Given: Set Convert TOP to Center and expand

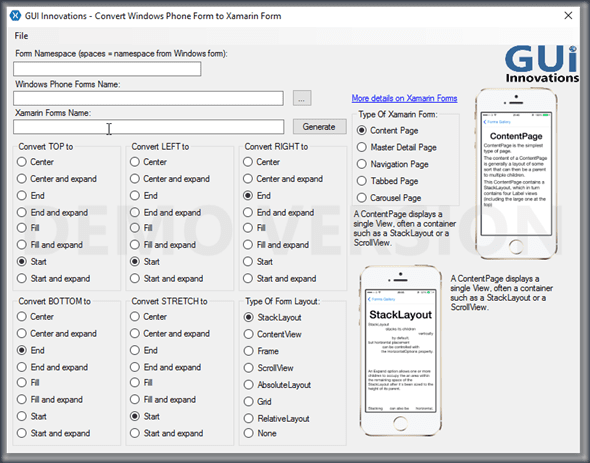Looking at the screenshot, I should click(57, 179).
